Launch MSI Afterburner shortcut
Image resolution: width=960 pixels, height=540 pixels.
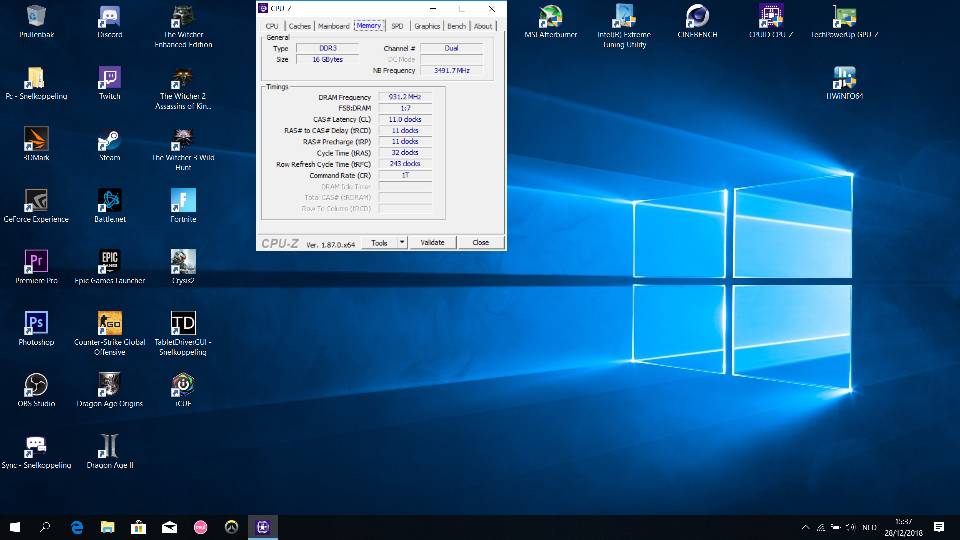[x=550, y=21]
